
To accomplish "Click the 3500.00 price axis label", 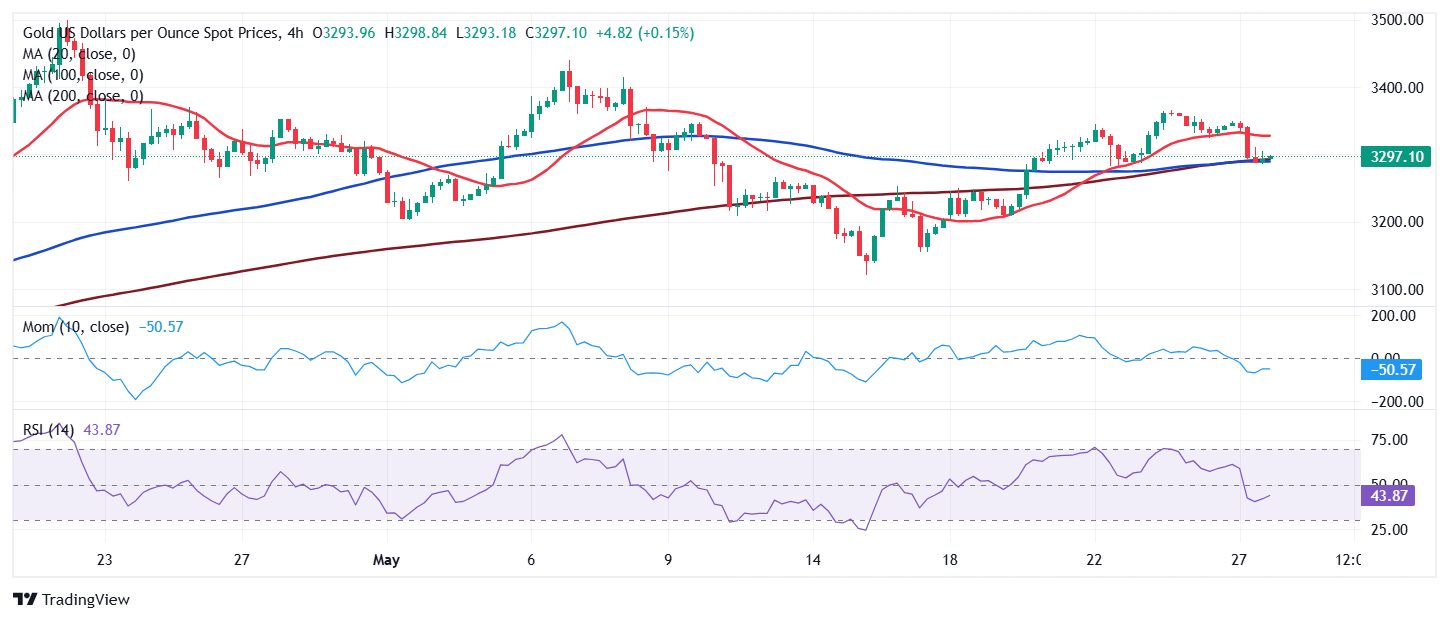I will tap(1395, 19).
